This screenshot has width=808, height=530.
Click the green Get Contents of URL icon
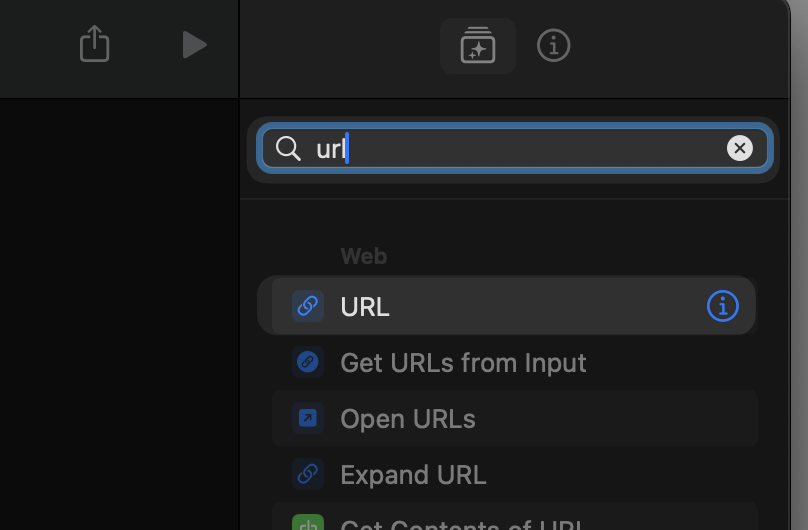pos(308,523)
